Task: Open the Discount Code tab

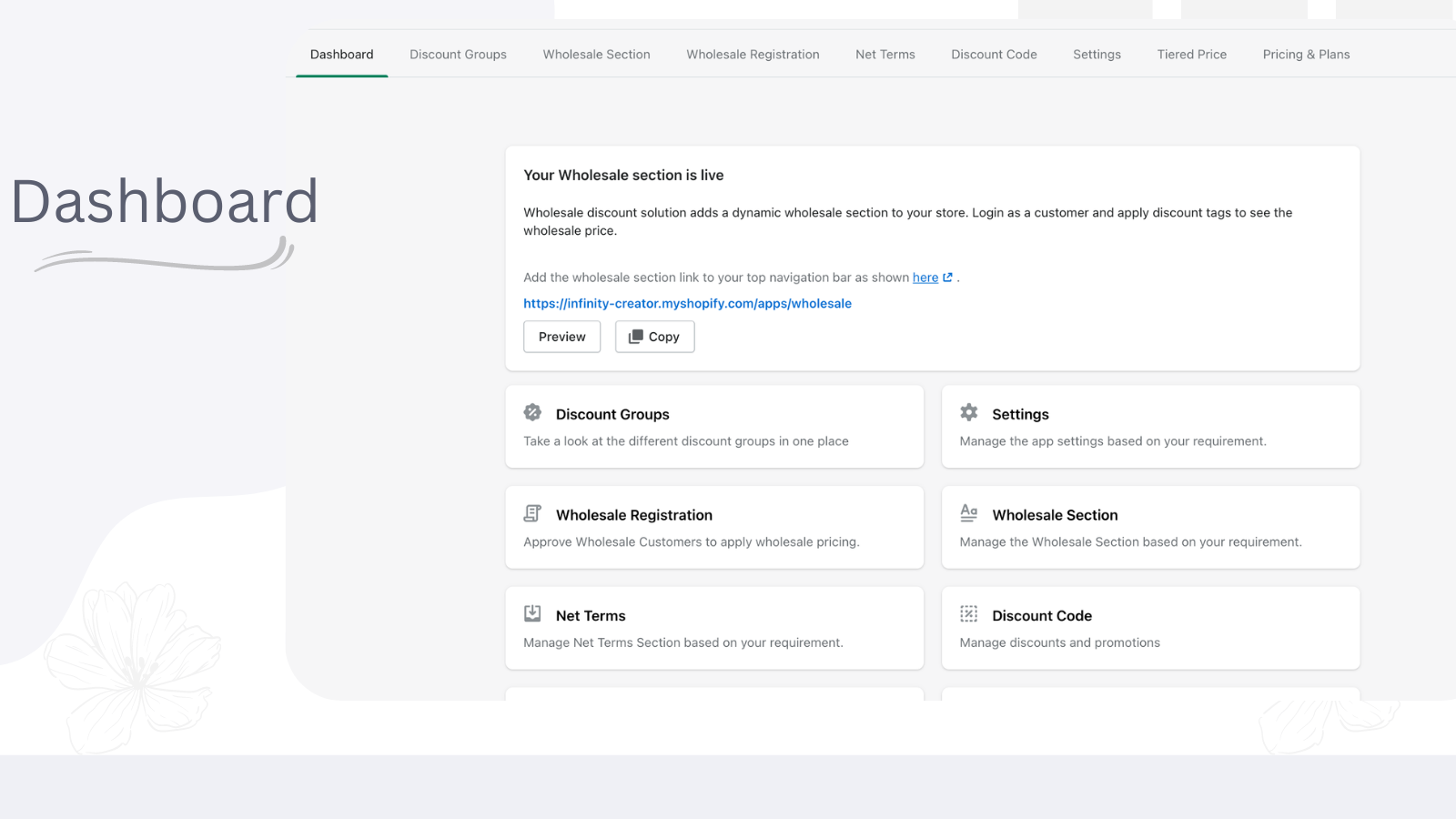Action: [994, 55]
